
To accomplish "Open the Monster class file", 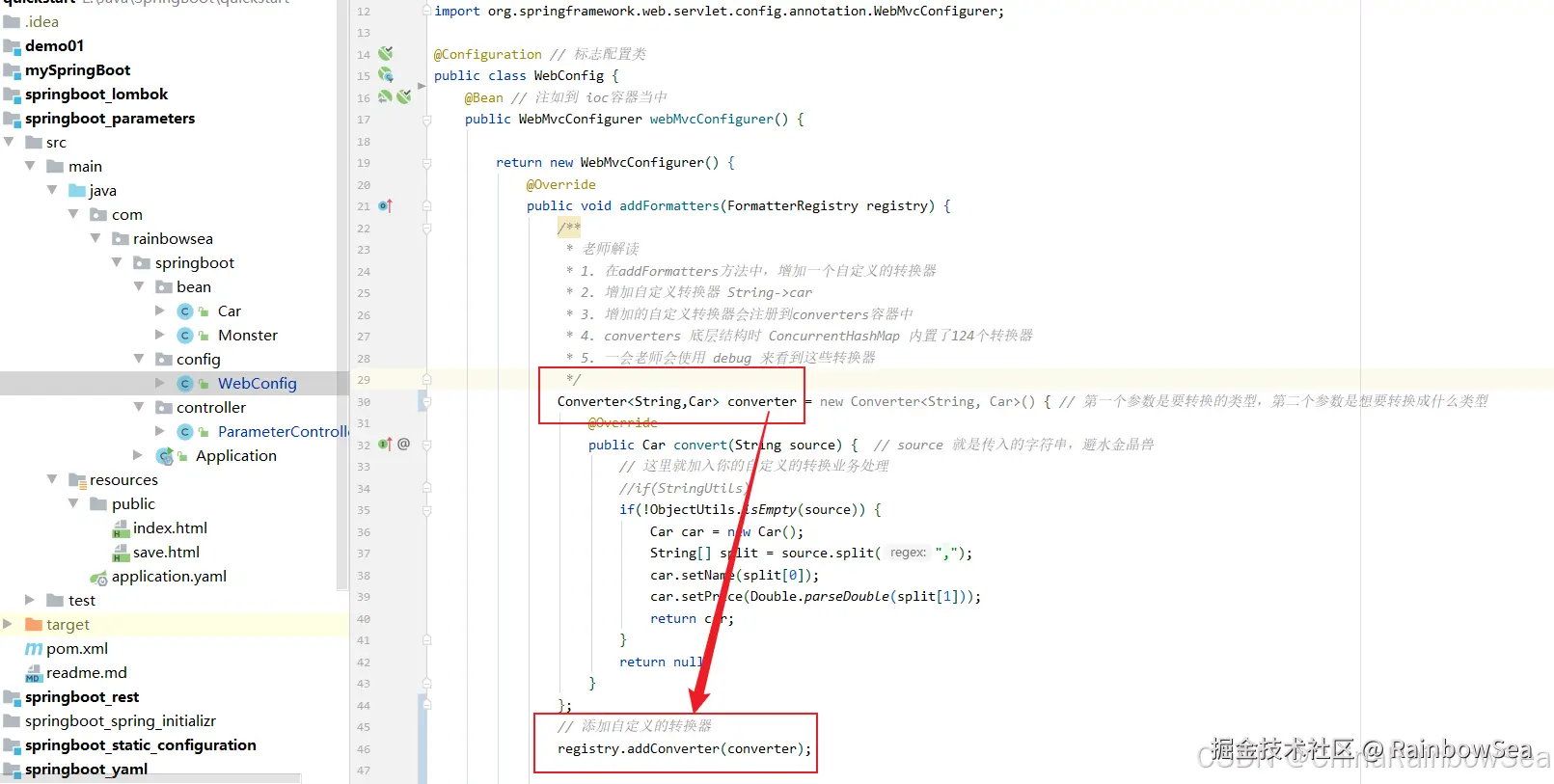I will pyautogui.click(x=248, y=335).
